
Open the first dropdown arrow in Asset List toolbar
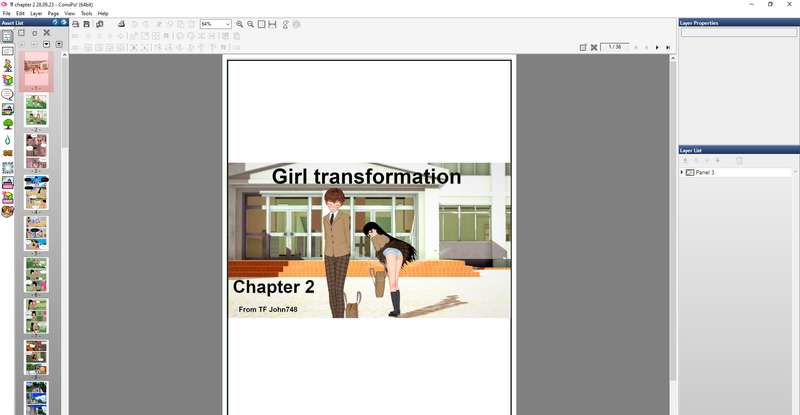point(46,44)
